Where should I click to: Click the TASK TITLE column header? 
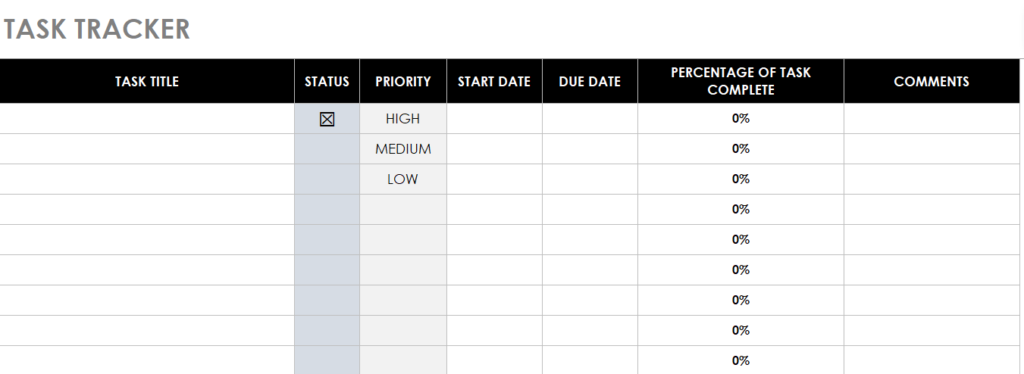point(147,82)
